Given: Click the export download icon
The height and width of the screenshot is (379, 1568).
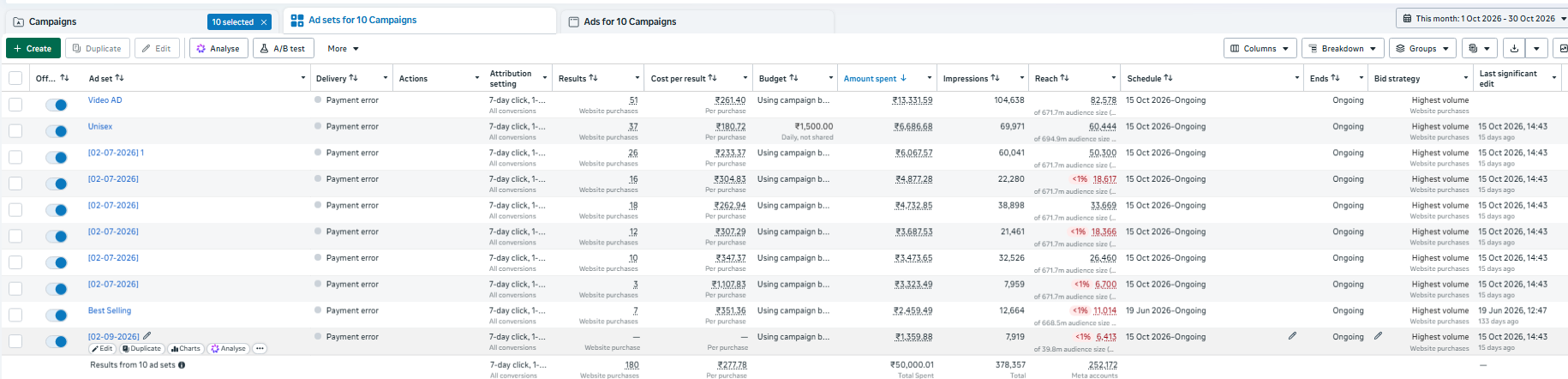Looking at the screenshot, I should pyautogui.click(x=1515, y=49).
